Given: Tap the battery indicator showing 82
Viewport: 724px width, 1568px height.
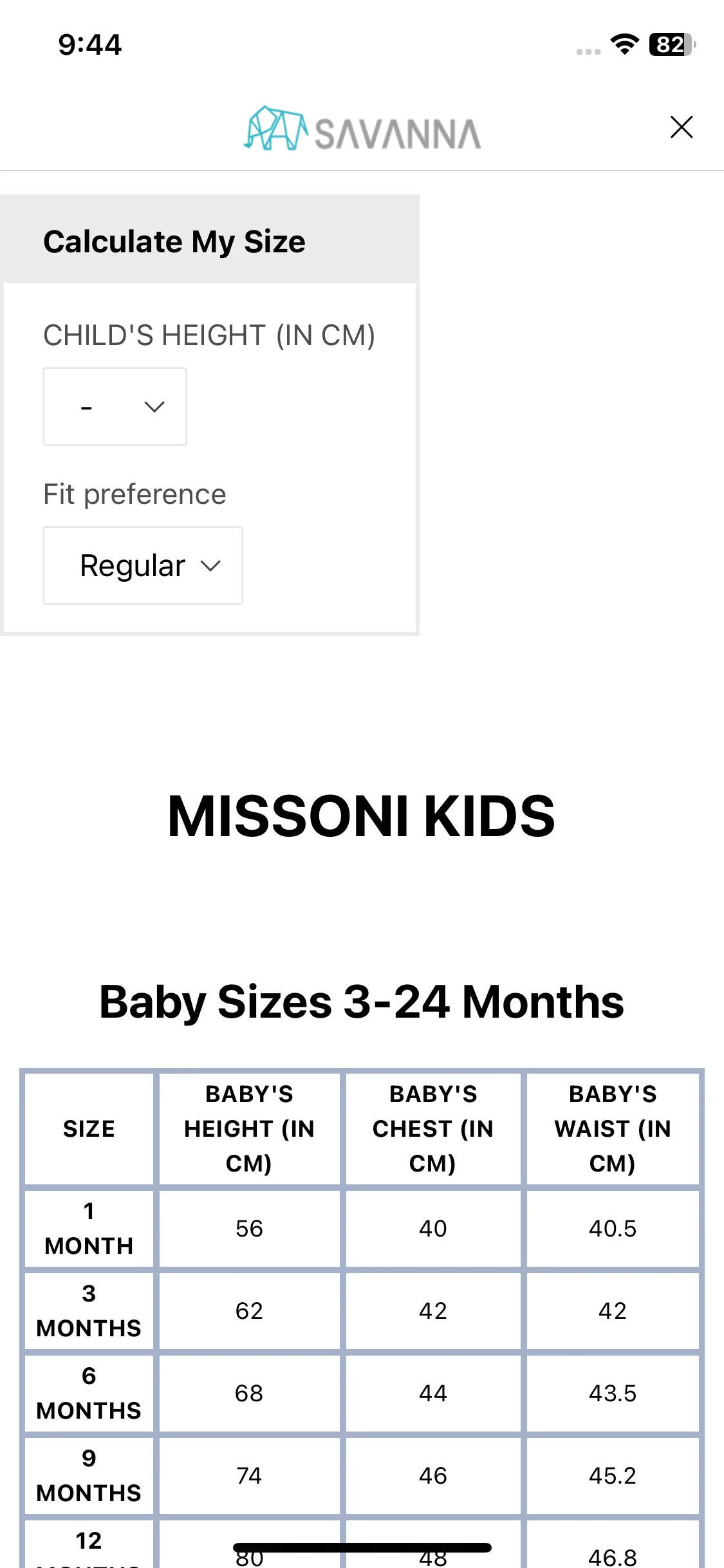Looking at the screenshot, I should pos(672,44).
